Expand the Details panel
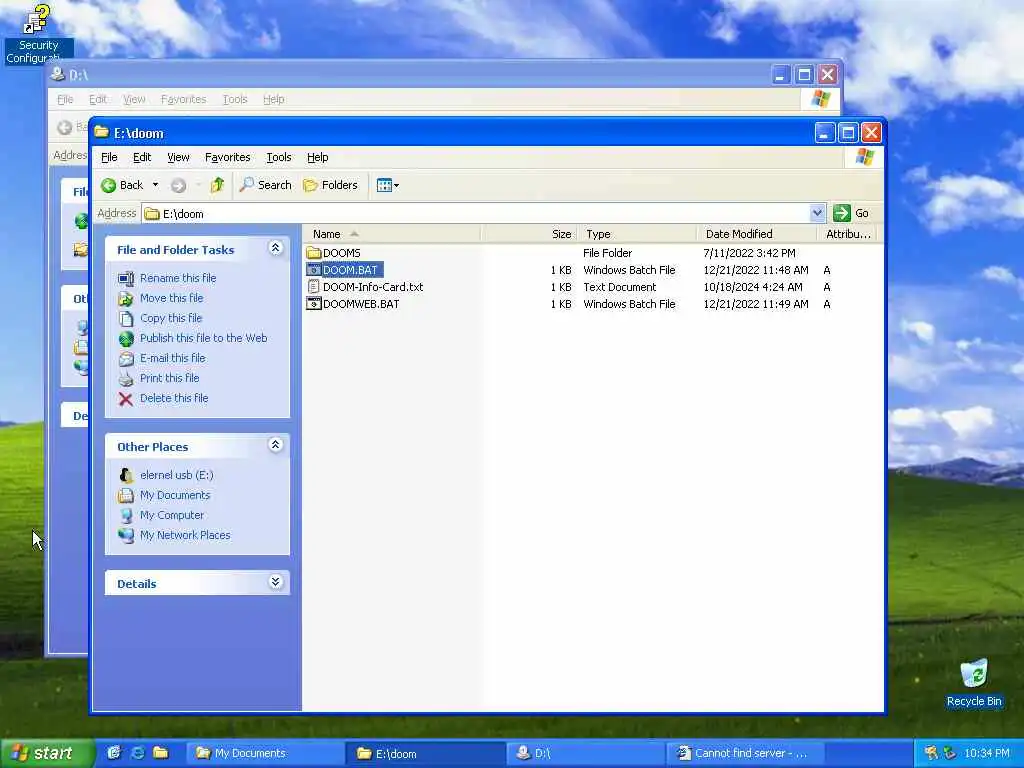 [276, 582]
